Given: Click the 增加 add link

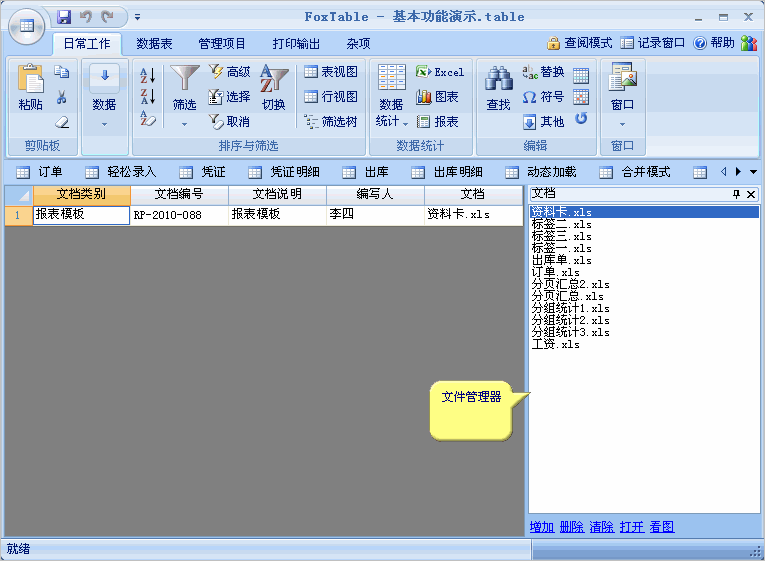Looking at the screenshot, I should point(542,527).
